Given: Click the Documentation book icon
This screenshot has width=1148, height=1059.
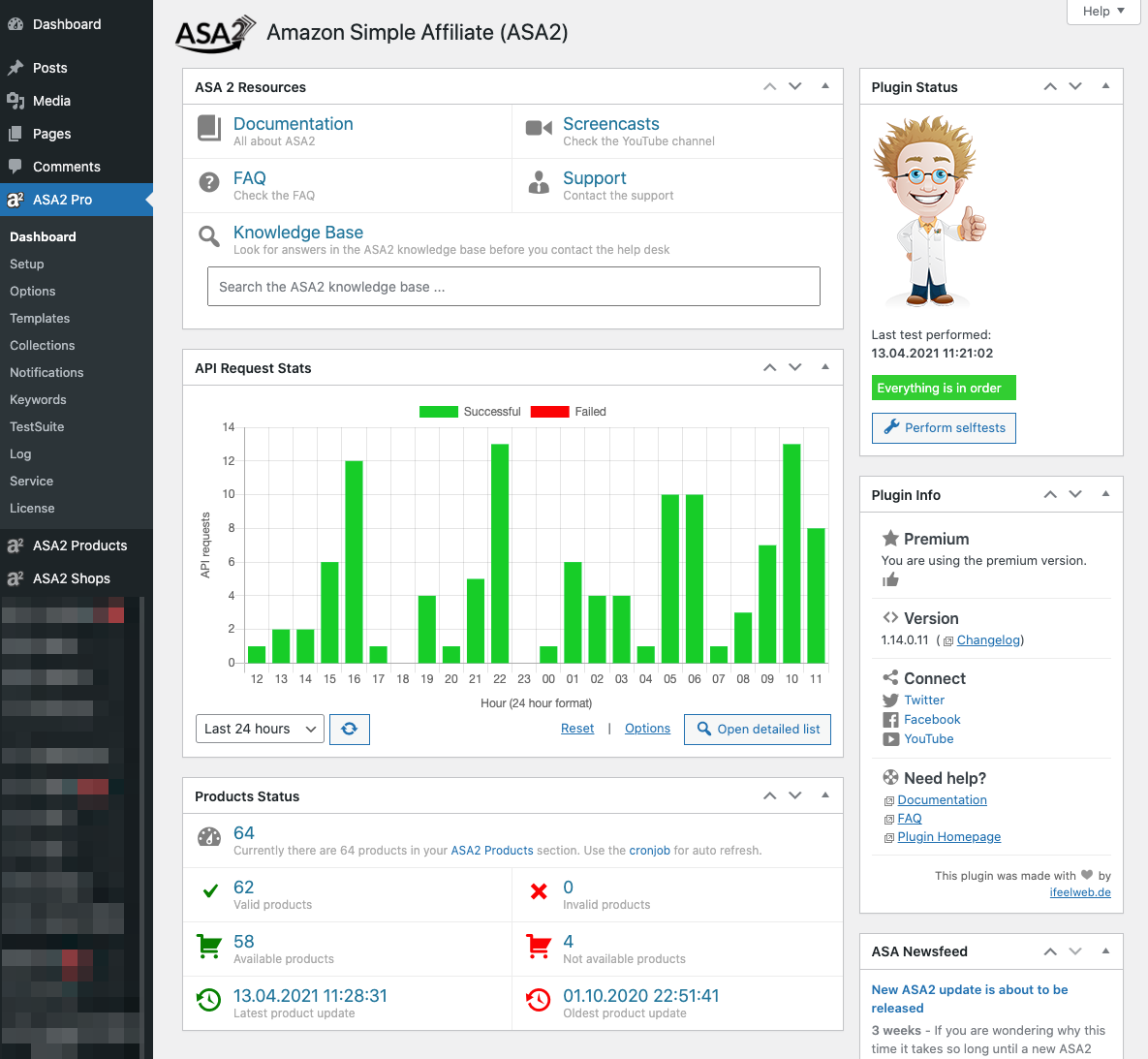Looking at the screenshot, I should (207, 127).
